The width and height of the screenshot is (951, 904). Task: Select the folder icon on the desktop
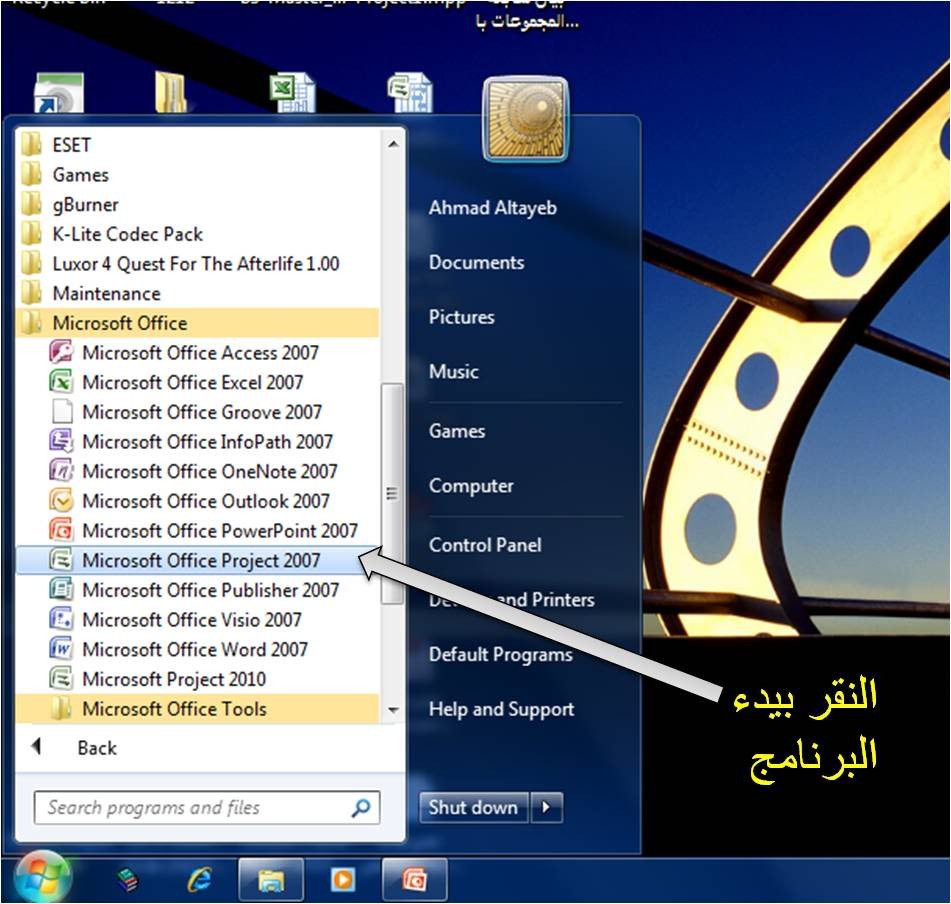pyautogui.click(x=171, y=92)
